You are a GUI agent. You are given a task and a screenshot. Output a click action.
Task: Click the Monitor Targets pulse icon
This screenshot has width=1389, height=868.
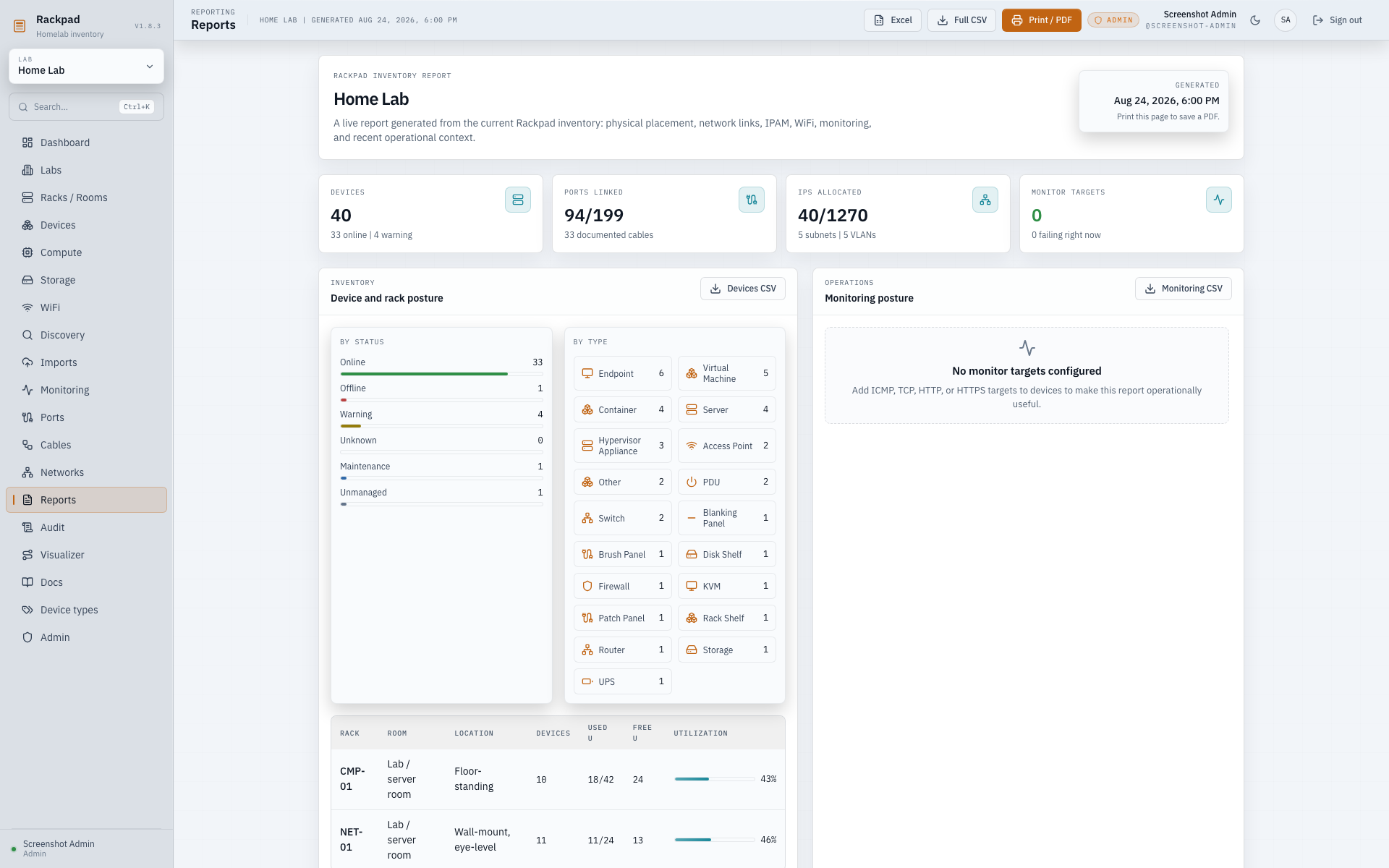(1219, 200)
